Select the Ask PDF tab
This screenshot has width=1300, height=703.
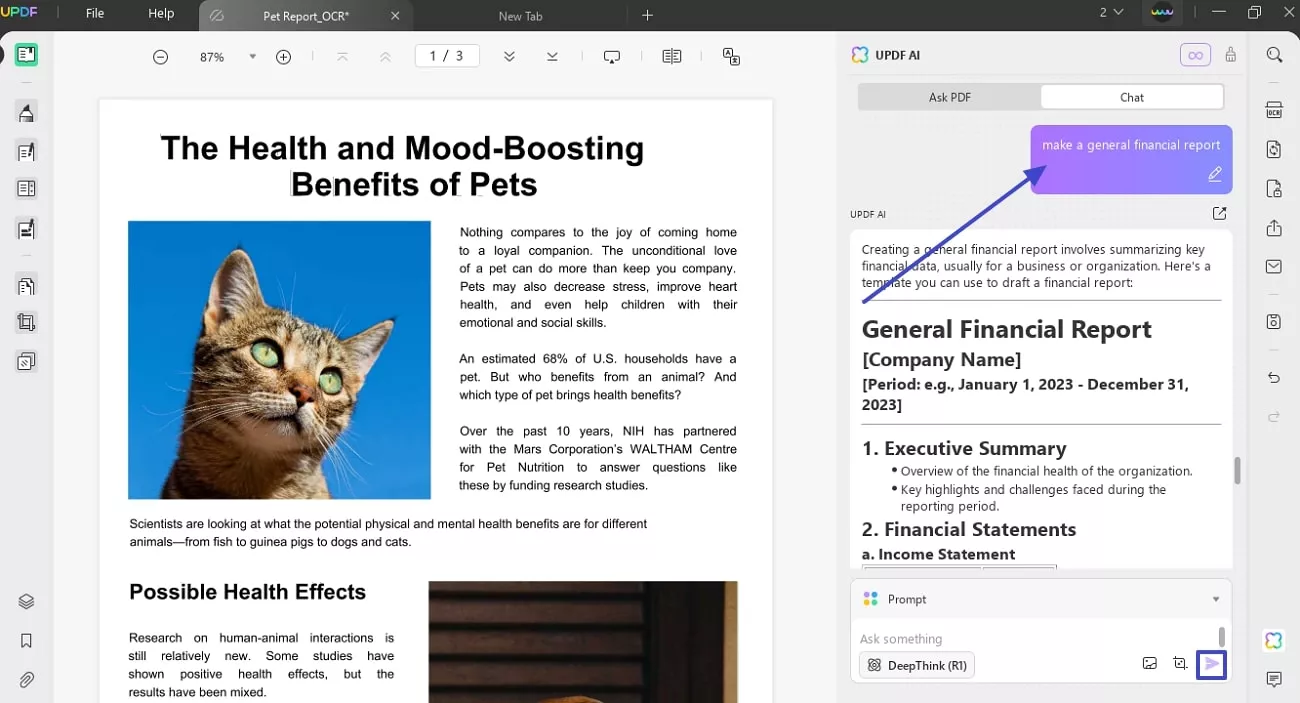coord(950,97)
